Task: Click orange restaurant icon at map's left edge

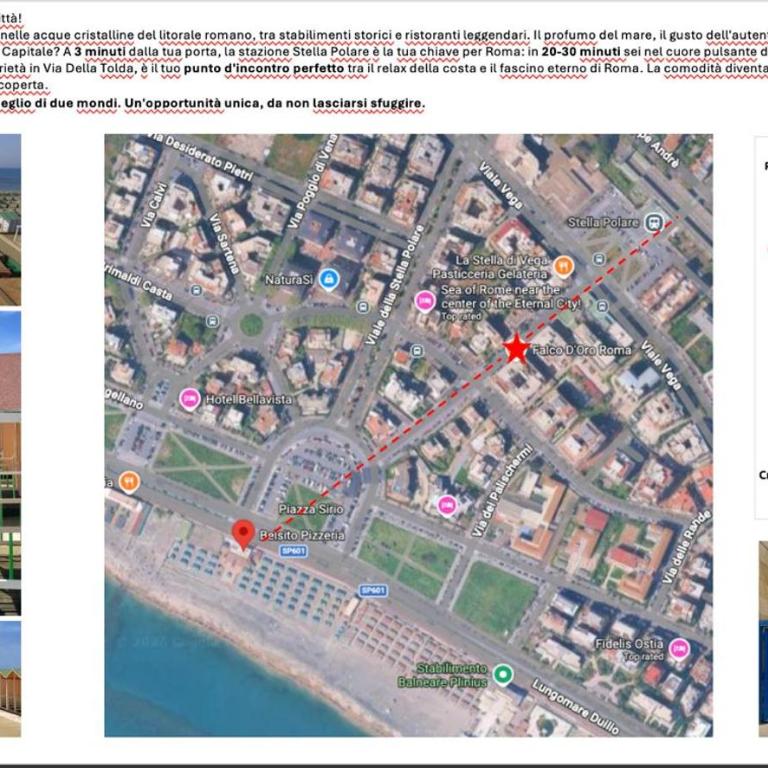Action: (x=129, y=482)
